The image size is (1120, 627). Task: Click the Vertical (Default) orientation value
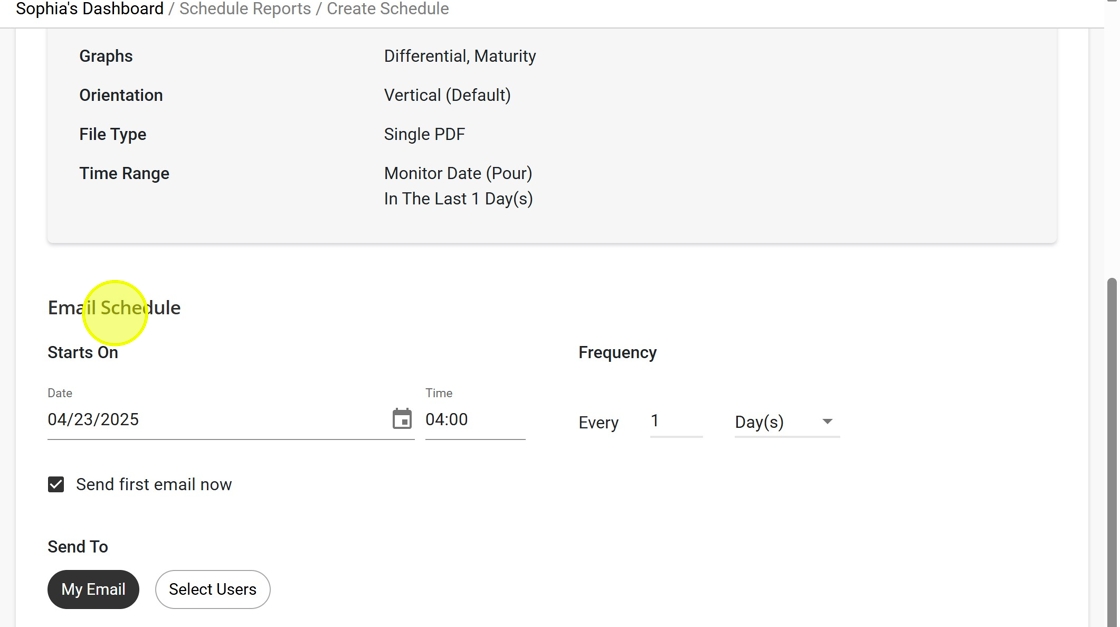coord(447,95)
